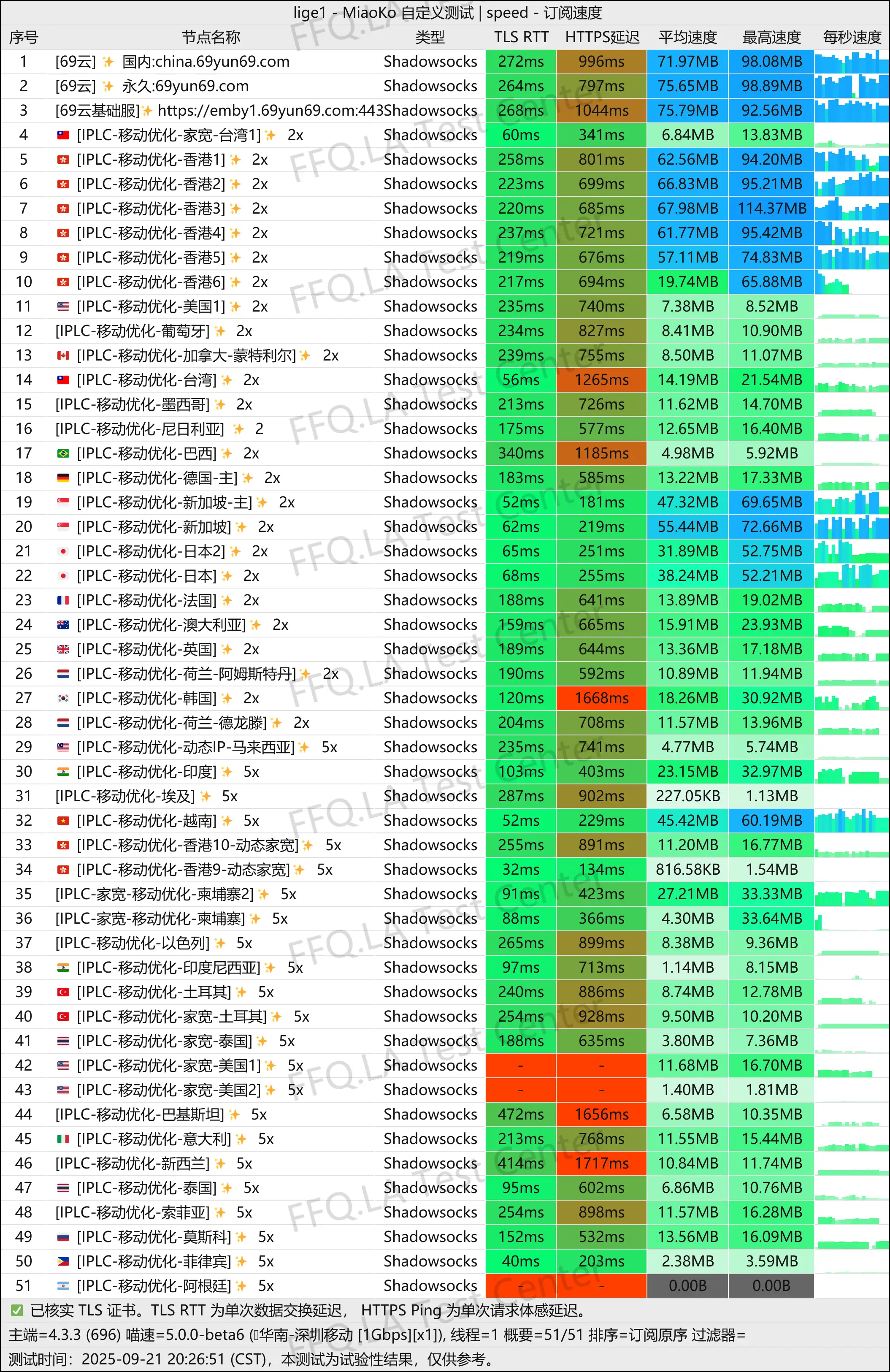The height and width of the screenshot is (1372, 890).
Task: Sort by the 平均速度 column header
Action: tap(687, 38)
